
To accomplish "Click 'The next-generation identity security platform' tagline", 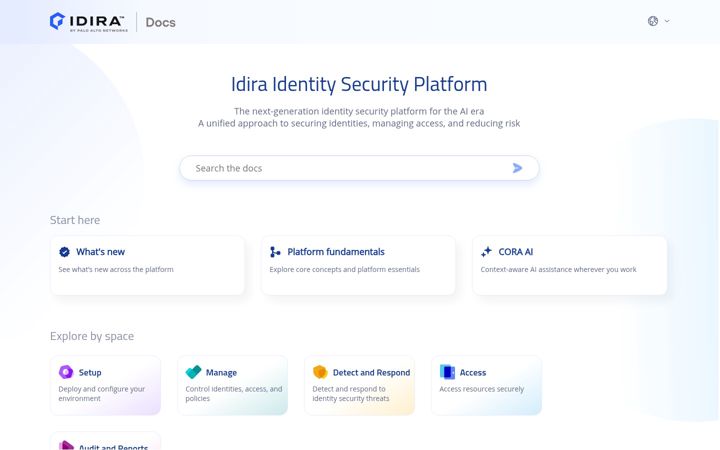I will 359,111.
